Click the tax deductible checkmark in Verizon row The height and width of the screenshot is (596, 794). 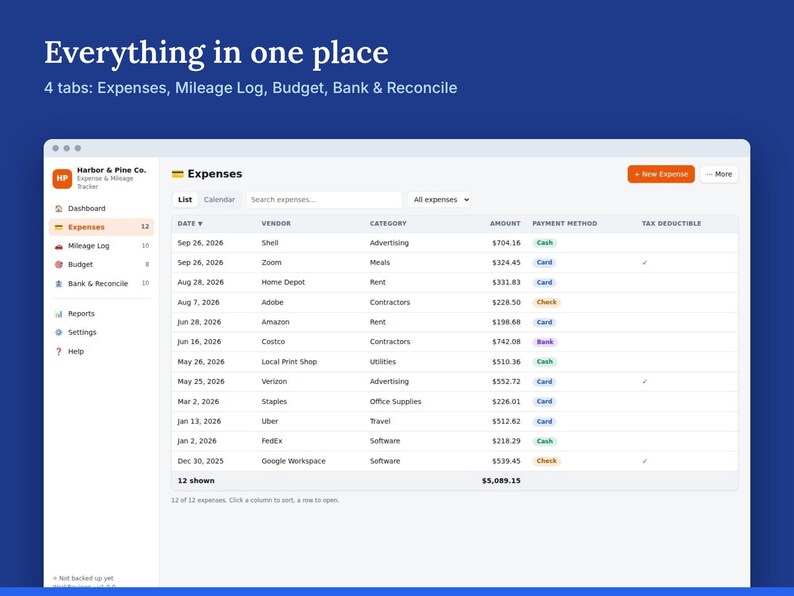click(645, 381)
